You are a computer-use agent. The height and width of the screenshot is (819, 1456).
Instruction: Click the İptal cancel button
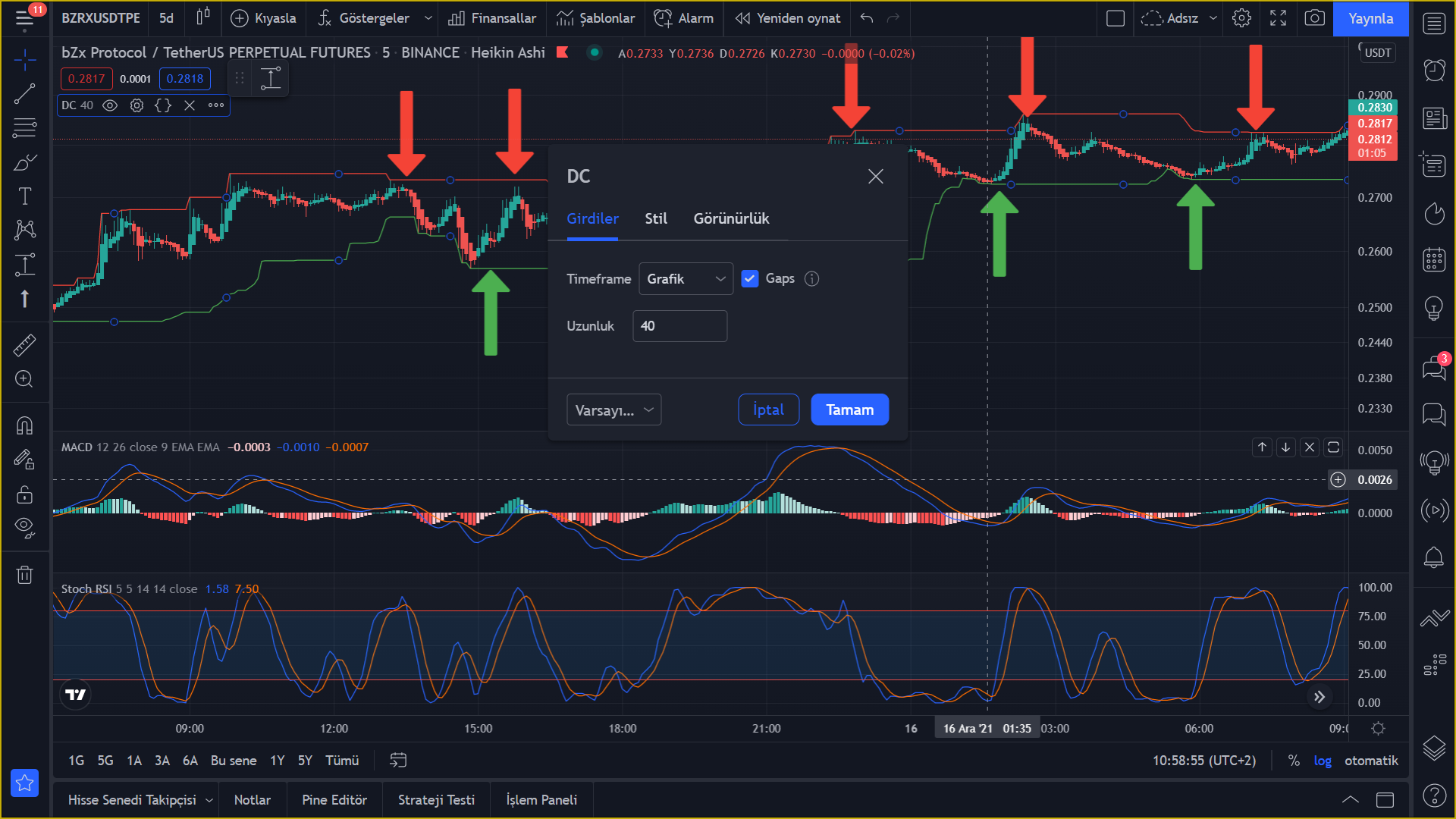pos(768,409)
